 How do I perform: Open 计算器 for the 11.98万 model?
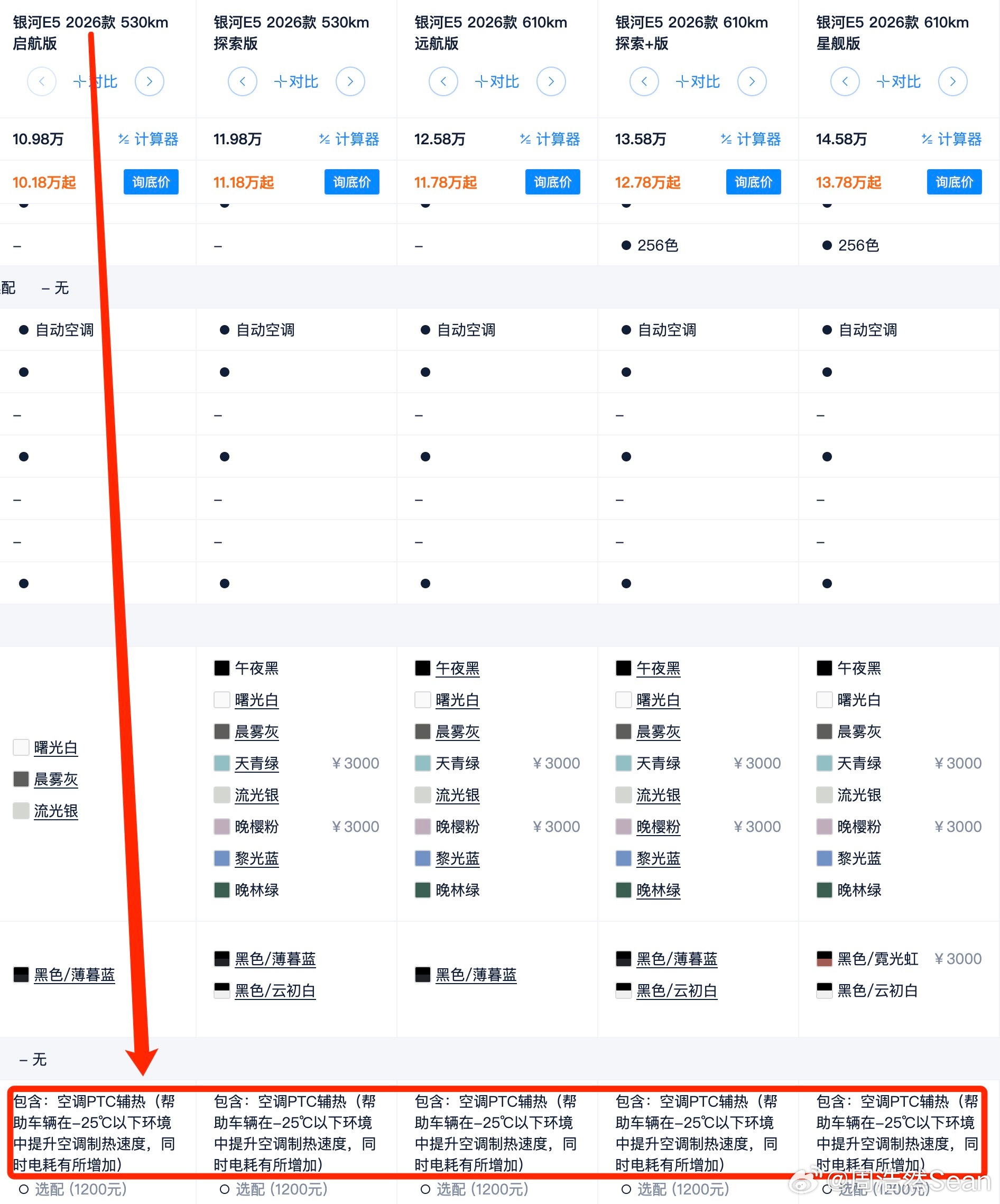click(x=349, y=139)
